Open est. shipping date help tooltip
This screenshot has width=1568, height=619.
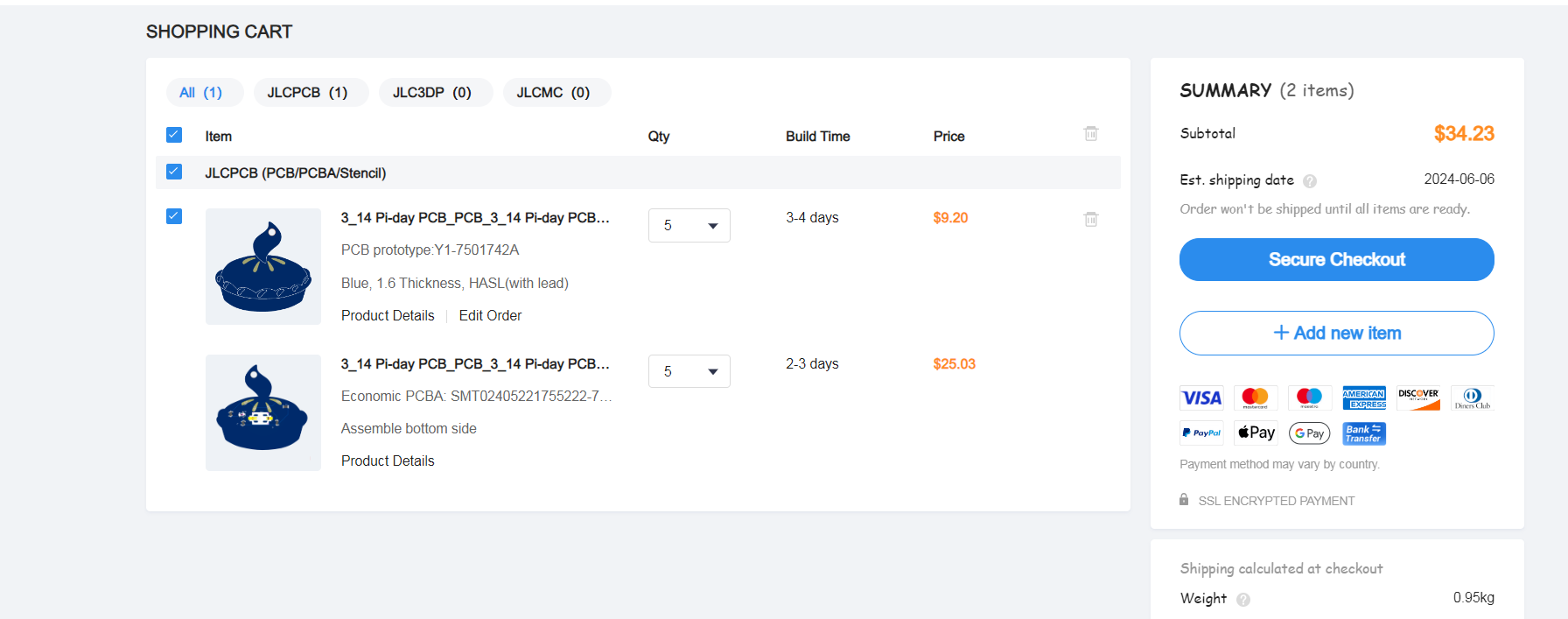point(1310,181)
